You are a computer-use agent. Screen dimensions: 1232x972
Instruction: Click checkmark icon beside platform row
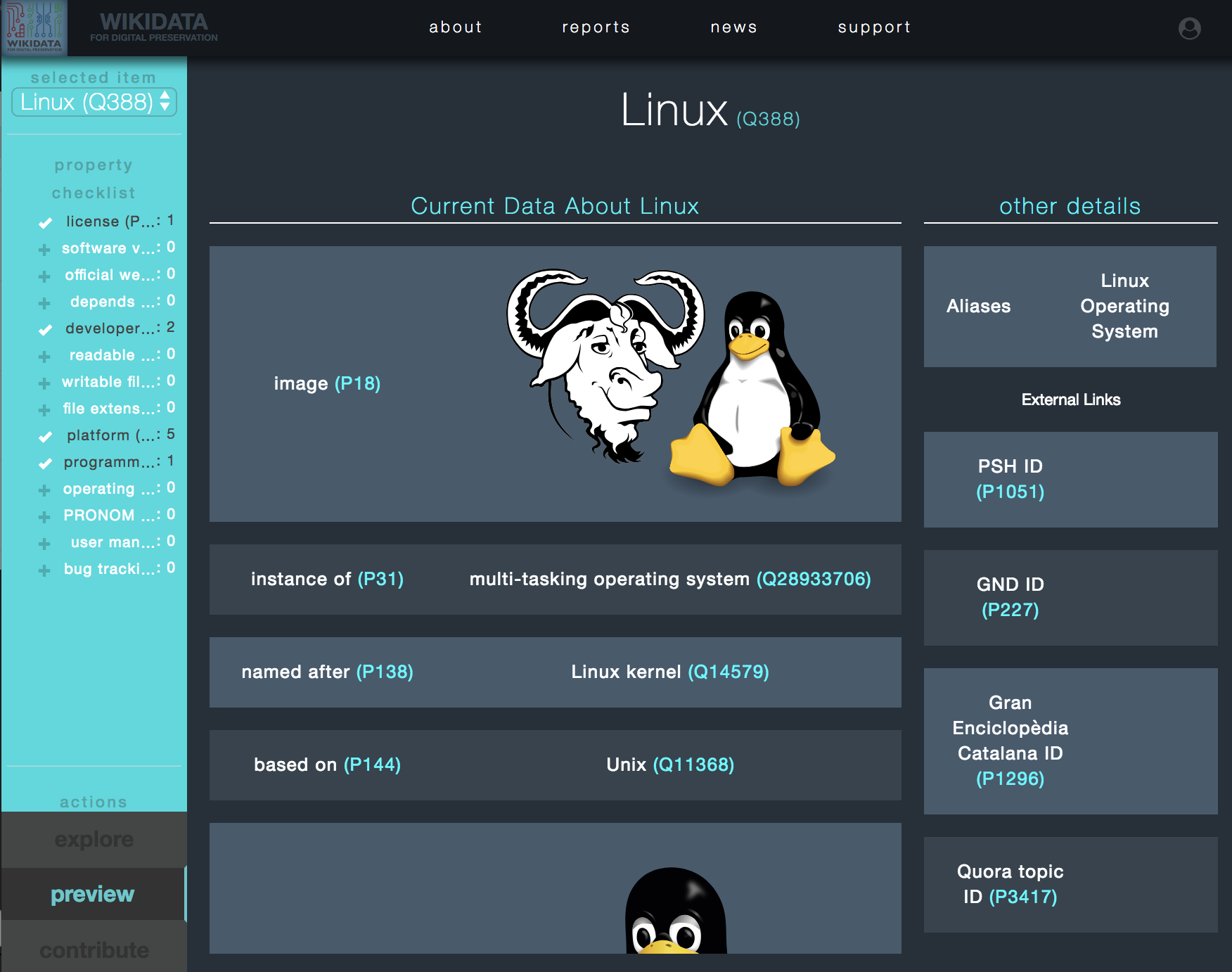[45, 437]
